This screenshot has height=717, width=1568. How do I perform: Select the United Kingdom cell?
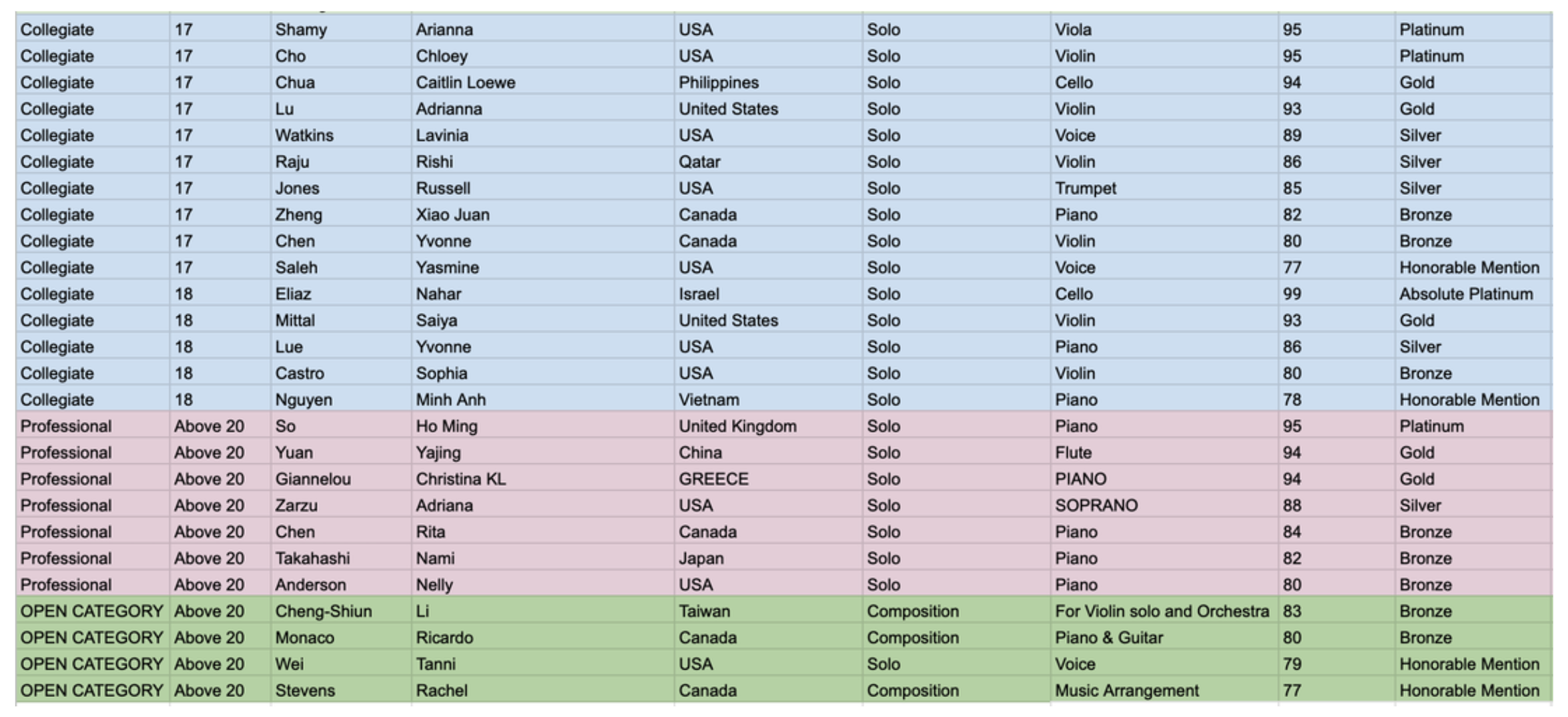(x=737, y=427)
